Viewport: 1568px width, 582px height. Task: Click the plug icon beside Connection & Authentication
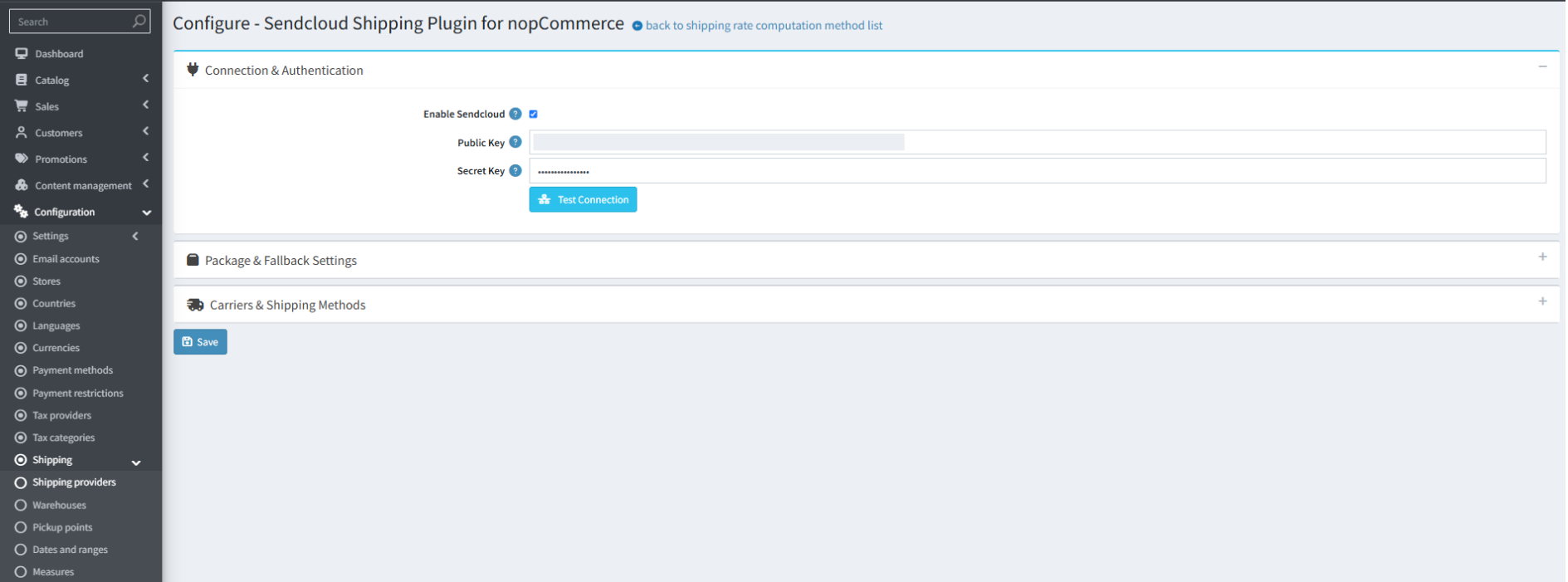point(193,70)
